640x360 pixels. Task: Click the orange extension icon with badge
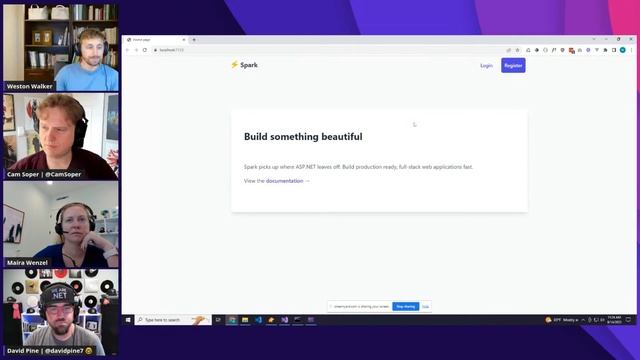click(x=571, y=50)
